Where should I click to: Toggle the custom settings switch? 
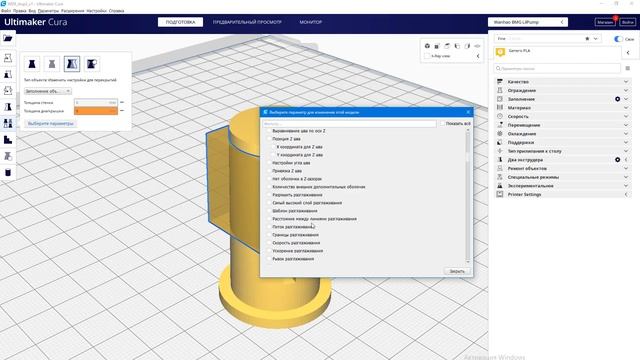618,39
